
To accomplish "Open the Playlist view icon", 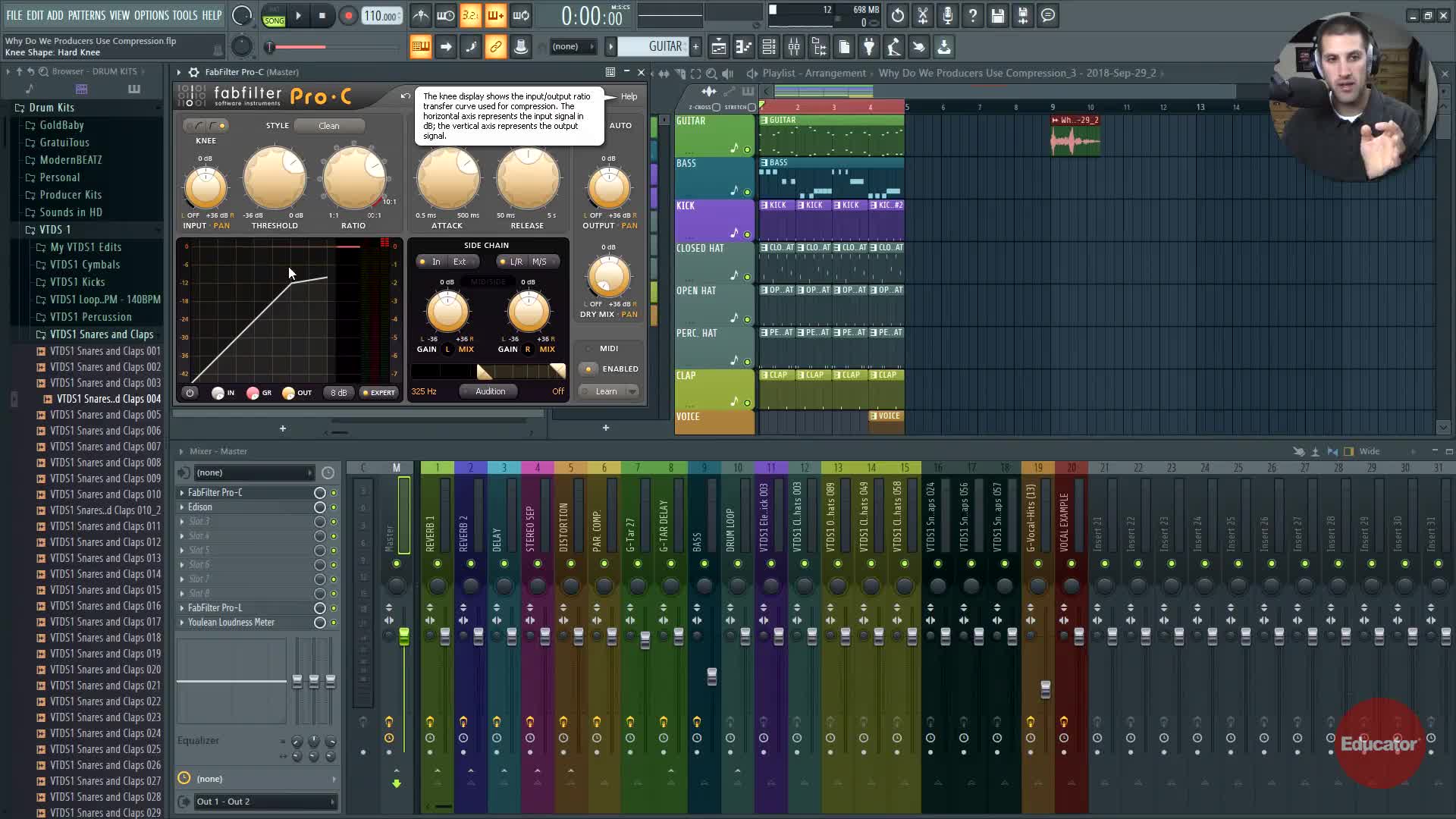I will coord(719,48).
